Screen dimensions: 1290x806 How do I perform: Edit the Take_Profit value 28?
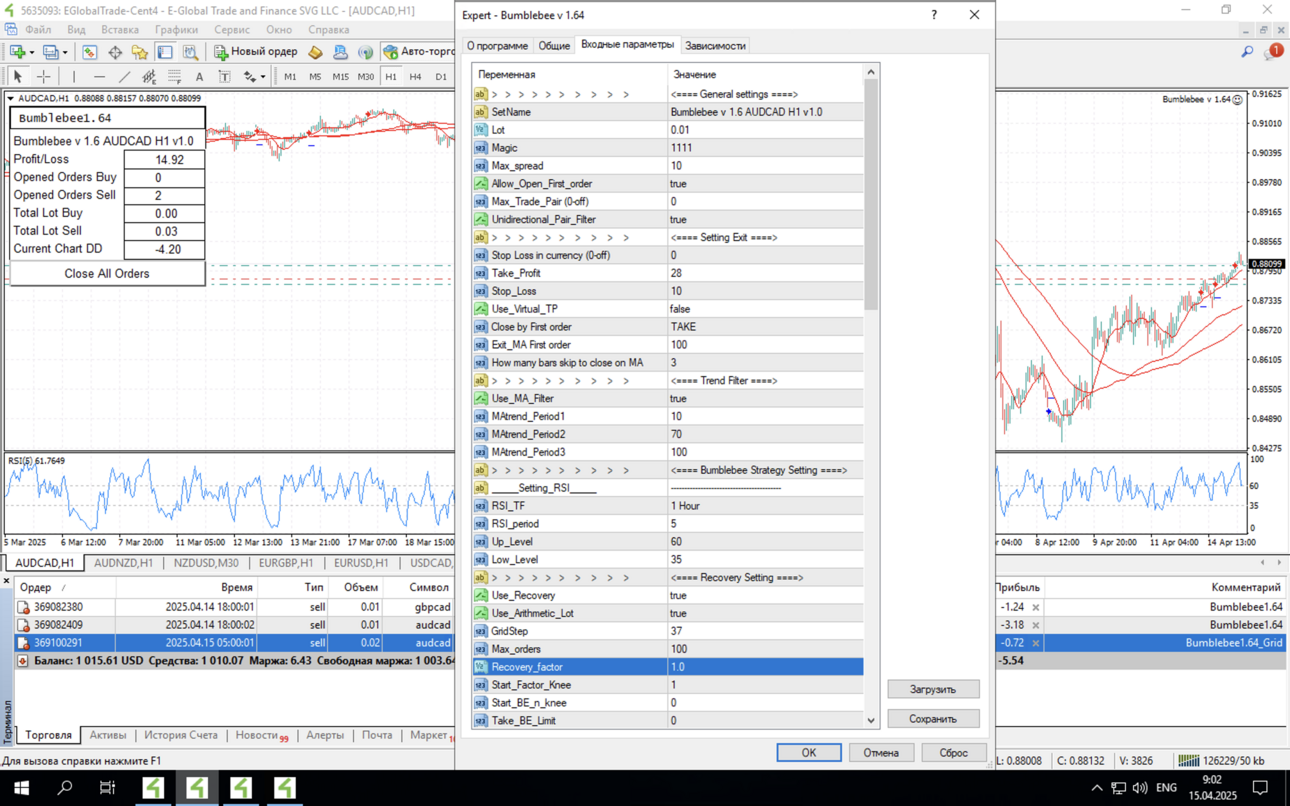click(765, 273)
